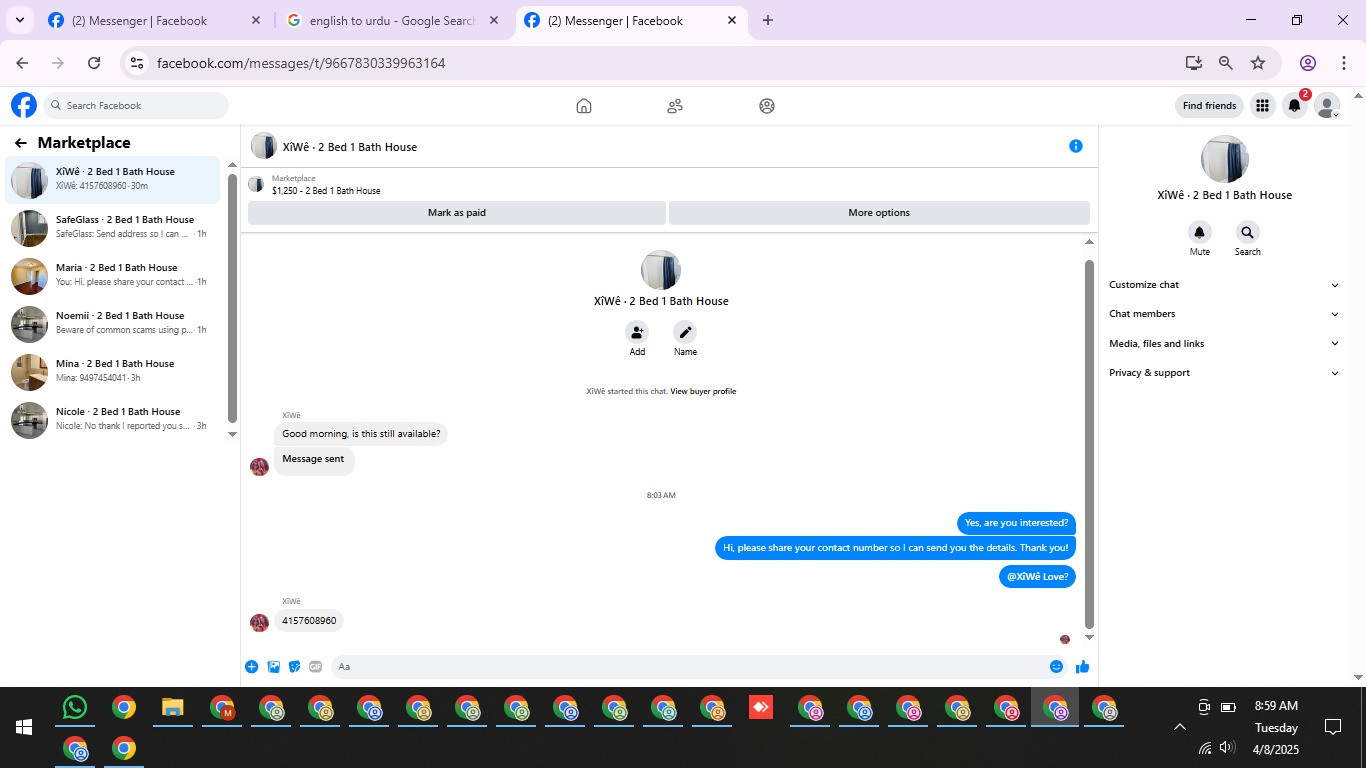Choose a GIF icon

click(315, 667)
